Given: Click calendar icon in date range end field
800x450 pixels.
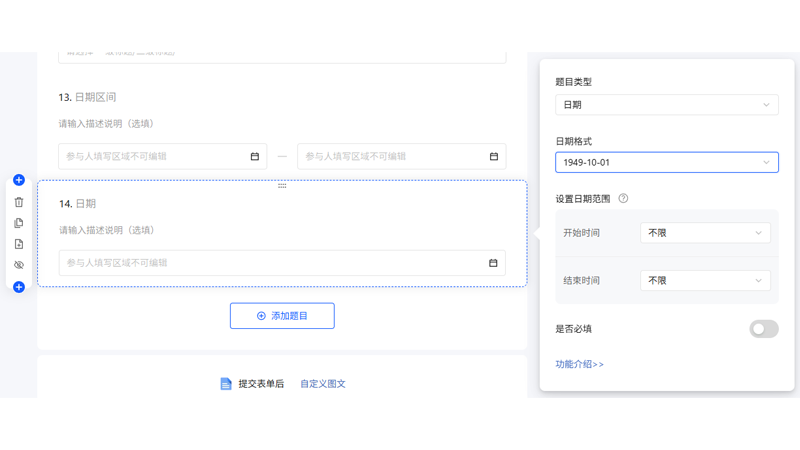Looking at the screenshot, I should point(493,156).
